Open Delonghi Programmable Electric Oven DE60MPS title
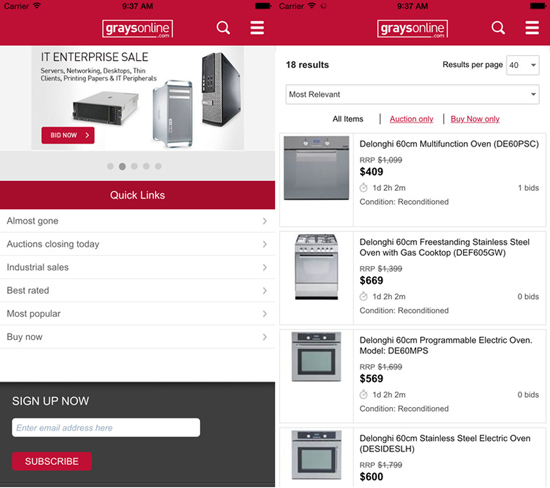The image size is (550, 488). coord(446,345)
